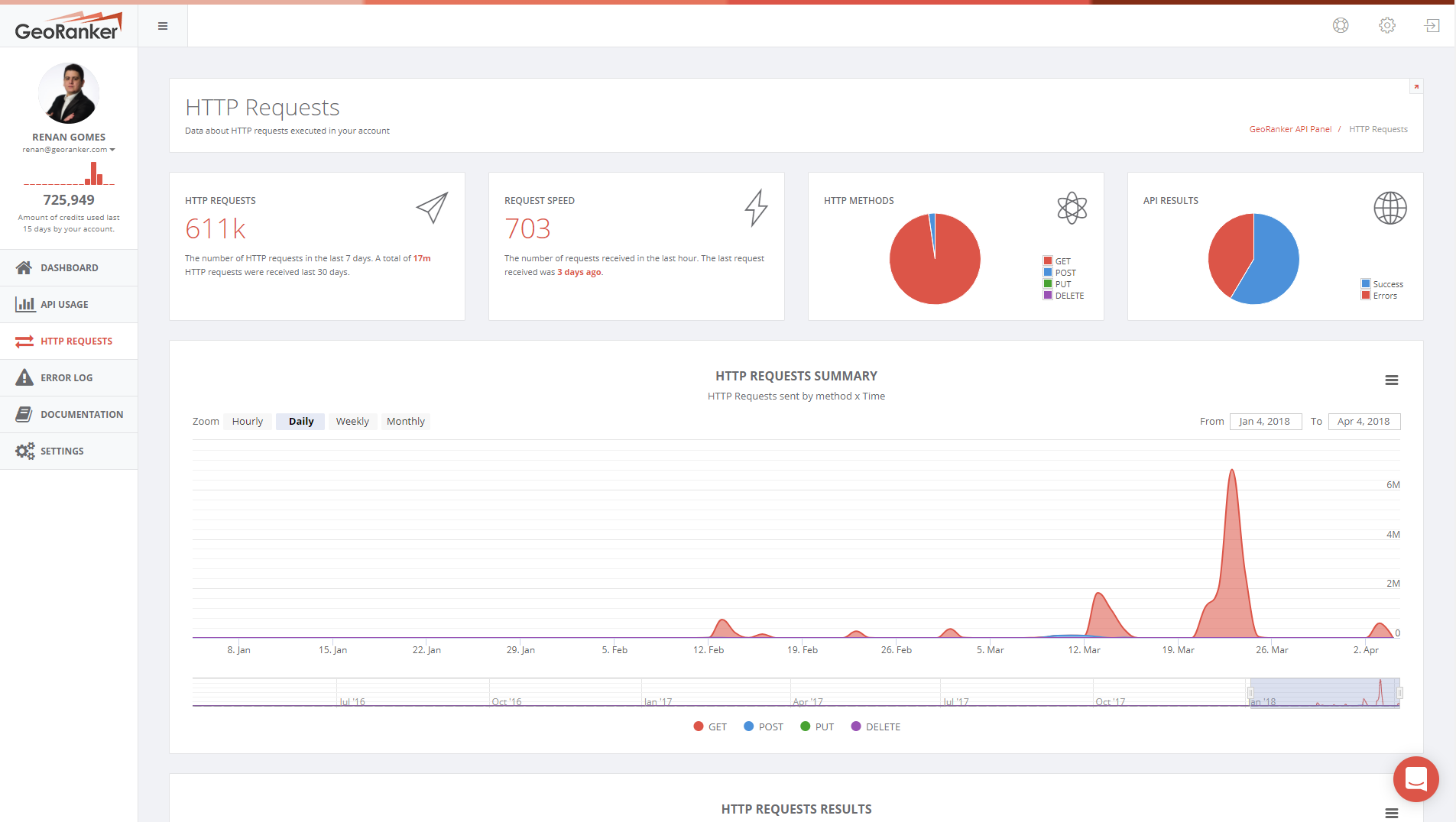The width and height of the screenshot is (1456, 822).
Task: Set chart zoom to Hourly
Action: pyautogui.click(x=247, y=422)
